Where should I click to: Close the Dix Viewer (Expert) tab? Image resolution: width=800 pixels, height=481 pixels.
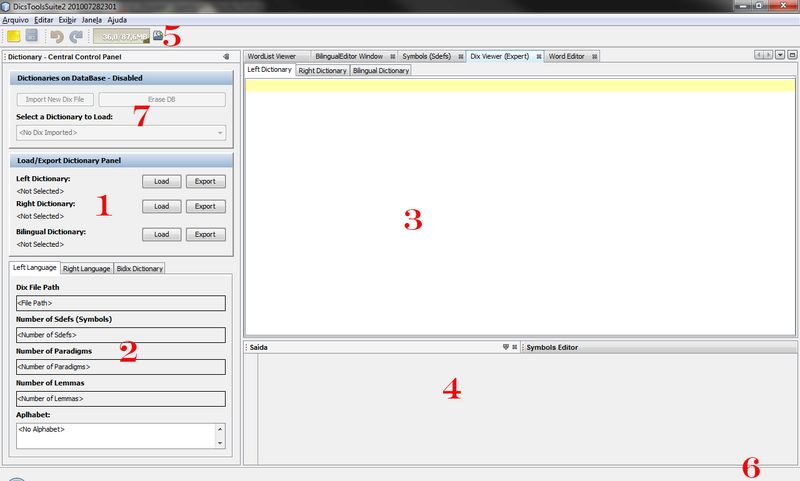tap(538, 57)
